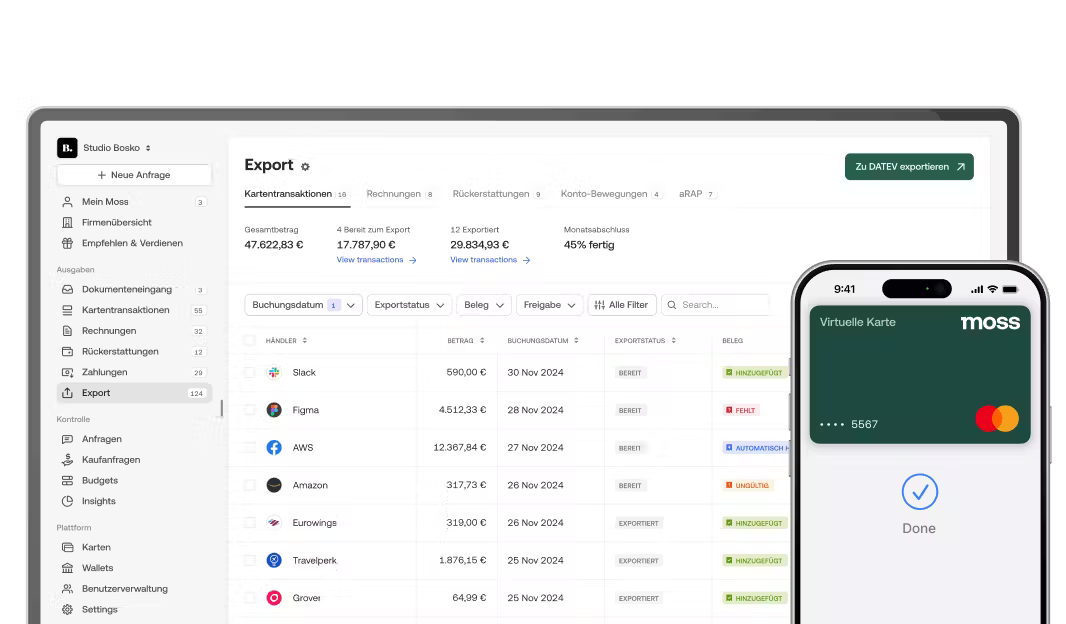This screenshot has height=624, width=1066.
Task: Click the Benutzerverwaltung users icon
Action: tap(67, 589)
